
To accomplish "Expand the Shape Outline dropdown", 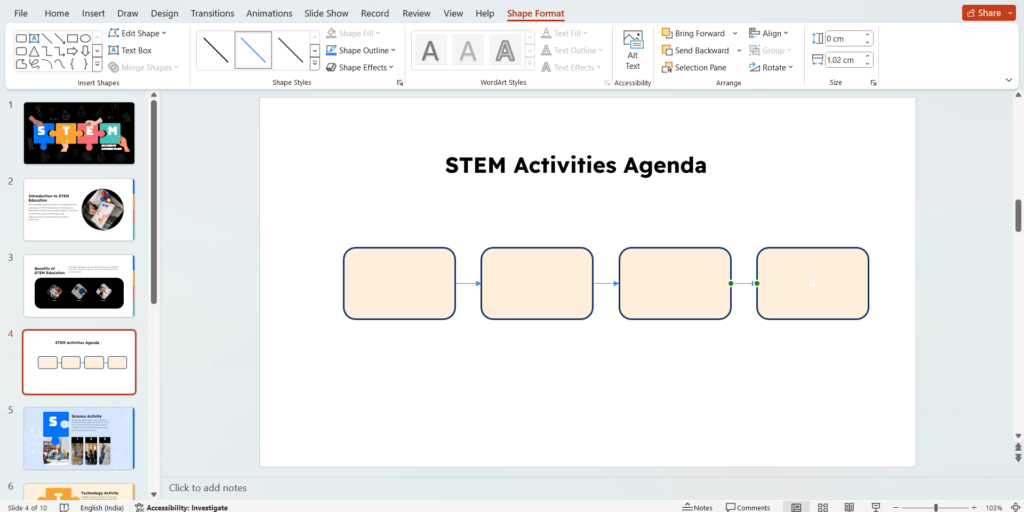I will (x=394, y=50).
